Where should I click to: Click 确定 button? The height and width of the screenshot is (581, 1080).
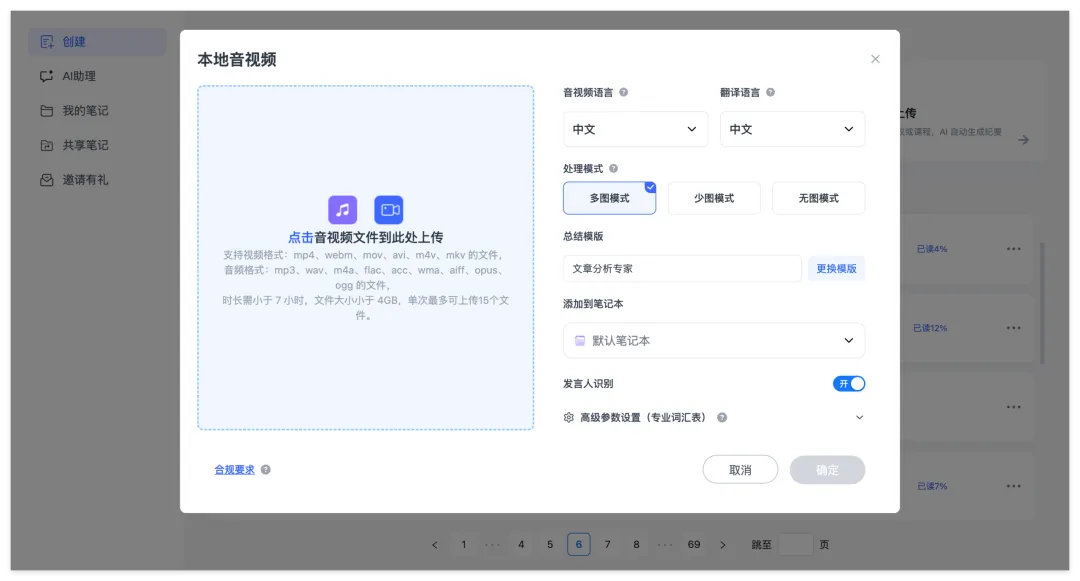click(x=827, y=469)
